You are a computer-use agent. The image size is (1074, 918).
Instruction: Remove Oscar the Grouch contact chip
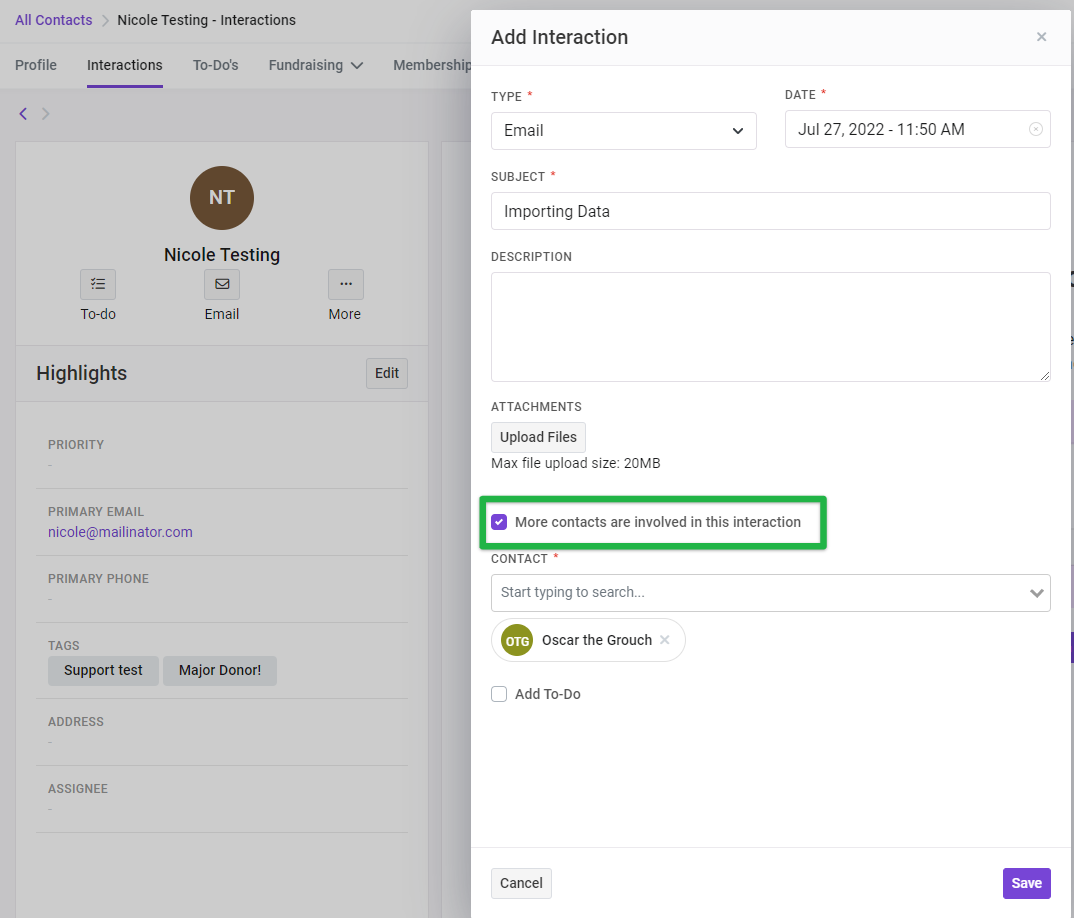[x=664, y=640]
